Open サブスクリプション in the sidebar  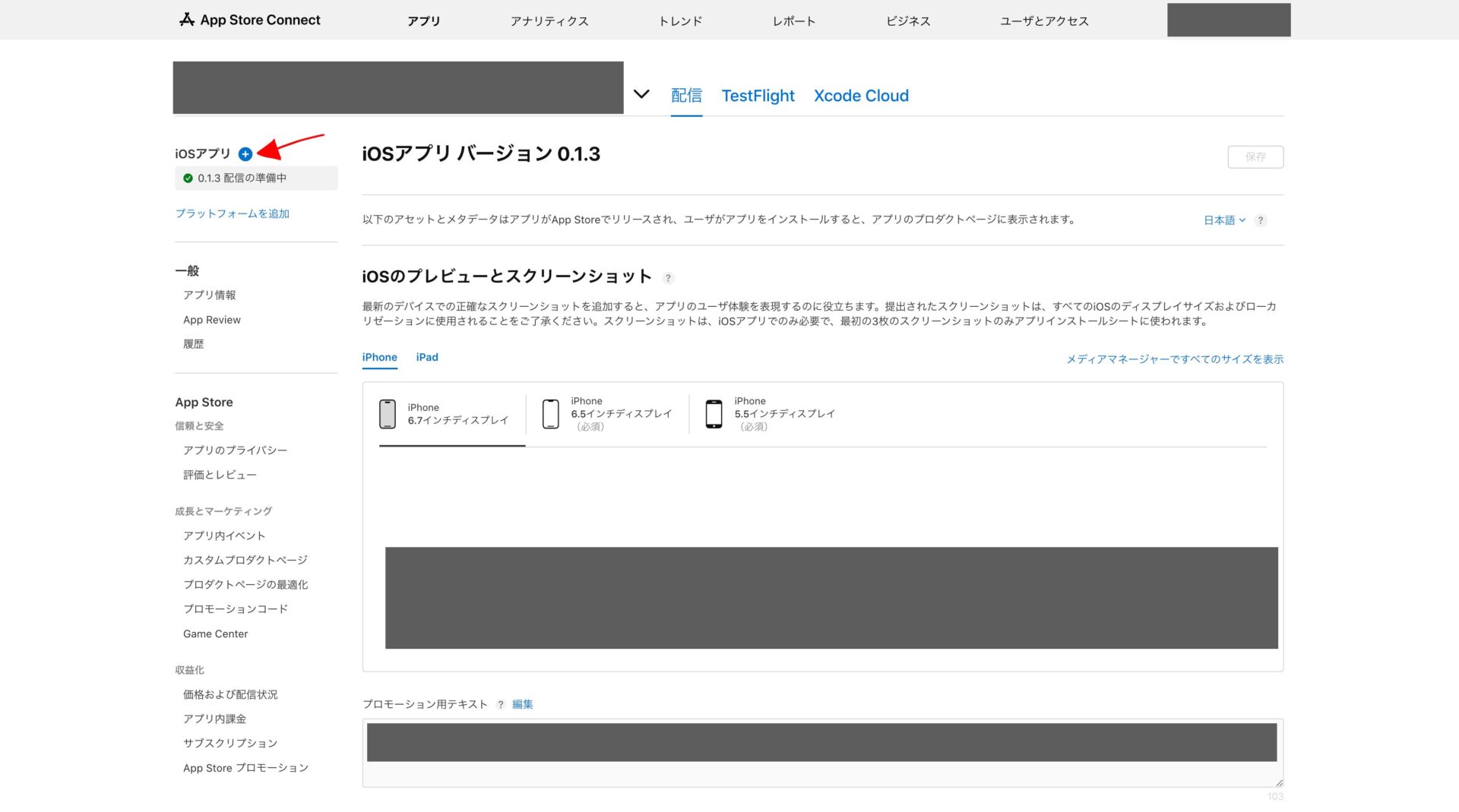coord(230,743)
